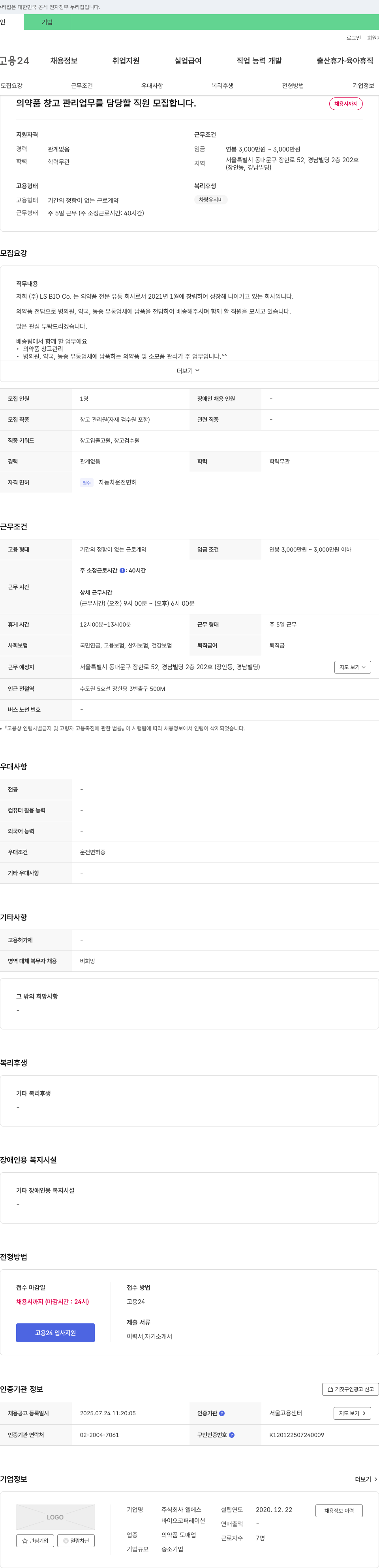
Task: Expand 직무내용 with 더보기 chevron
Action: tap(188, 371)
